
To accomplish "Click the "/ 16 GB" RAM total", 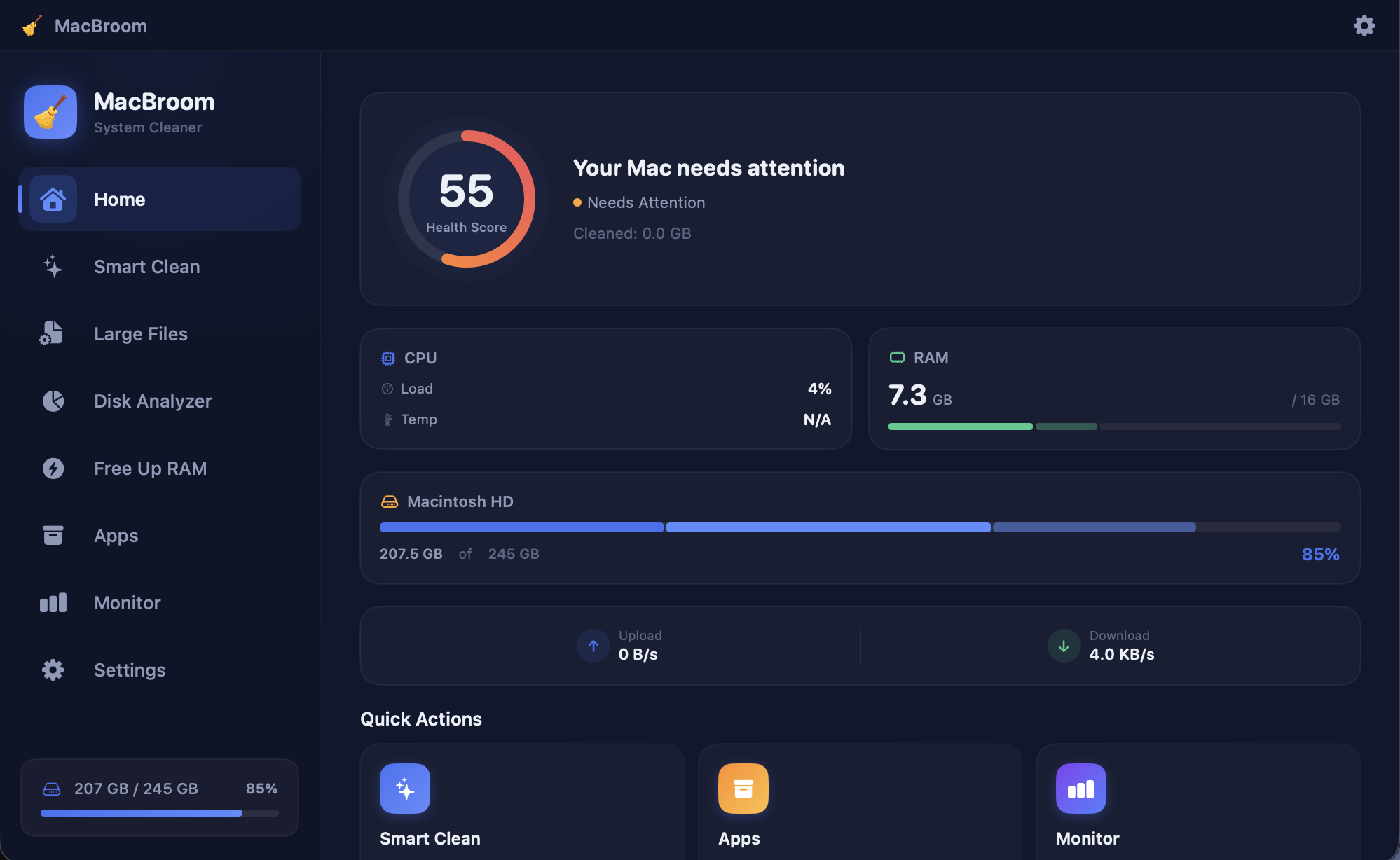I will 1316,400.
